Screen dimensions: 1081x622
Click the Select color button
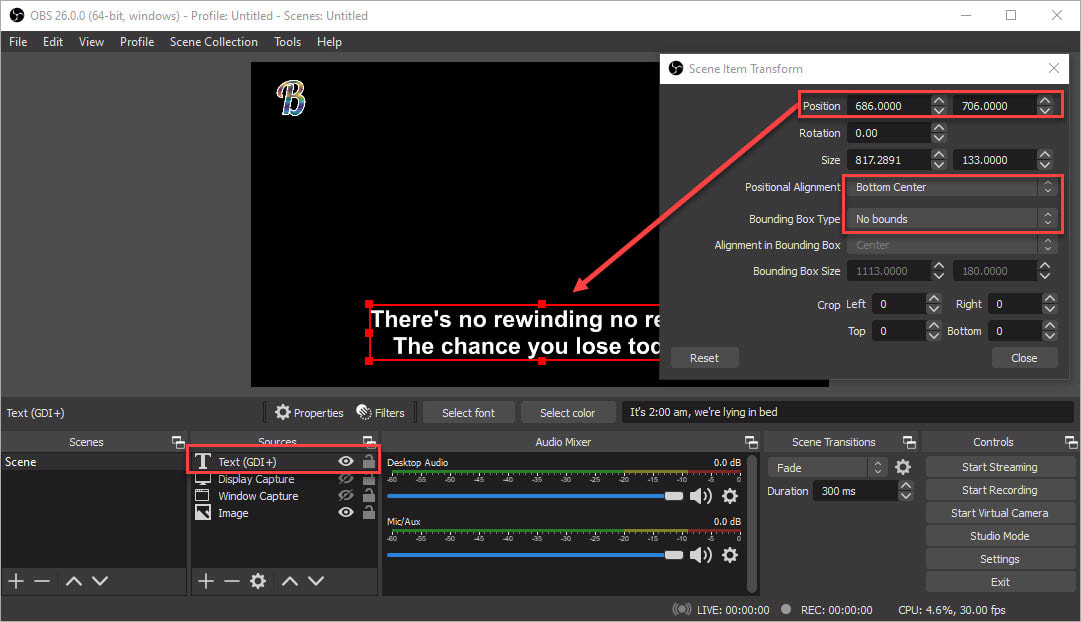click(x=567, y=412)
